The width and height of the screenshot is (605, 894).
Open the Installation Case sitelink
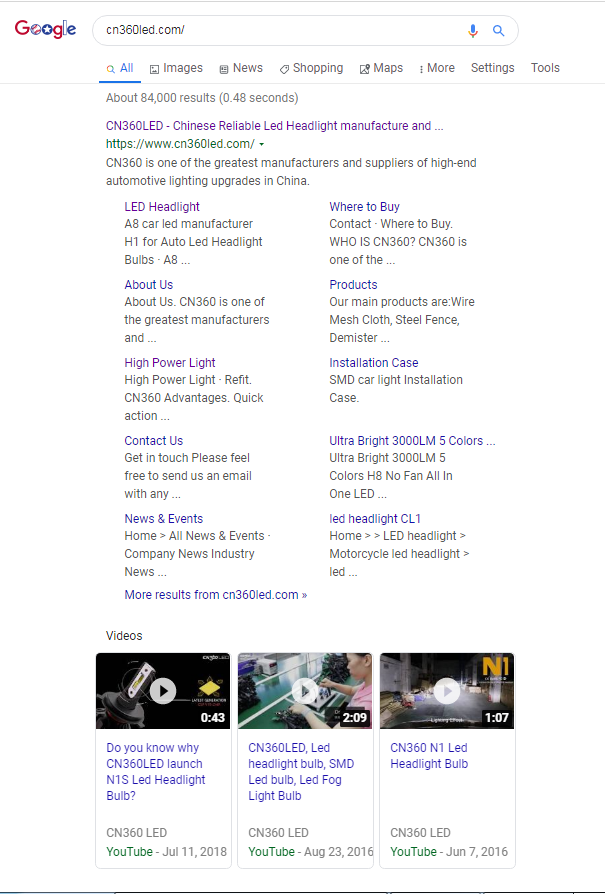pos(373,363)
